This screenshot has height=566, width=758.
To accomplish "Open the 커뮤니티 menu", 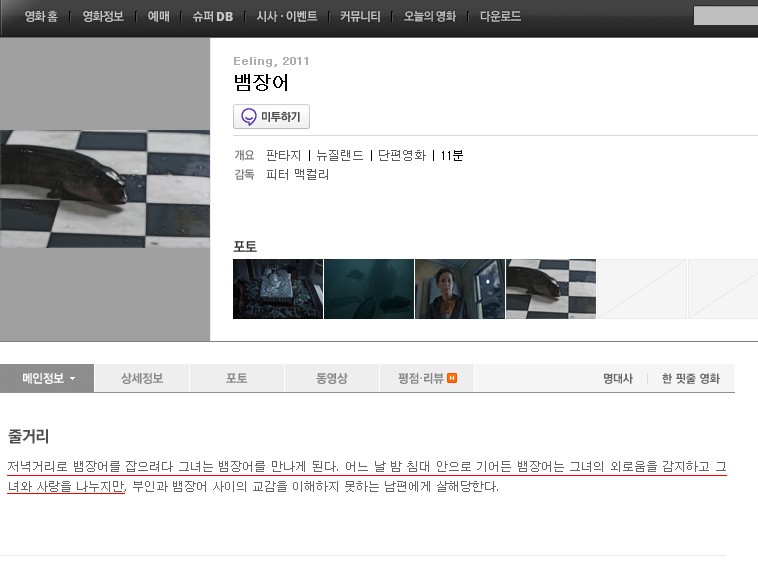I will coord(360,16).
